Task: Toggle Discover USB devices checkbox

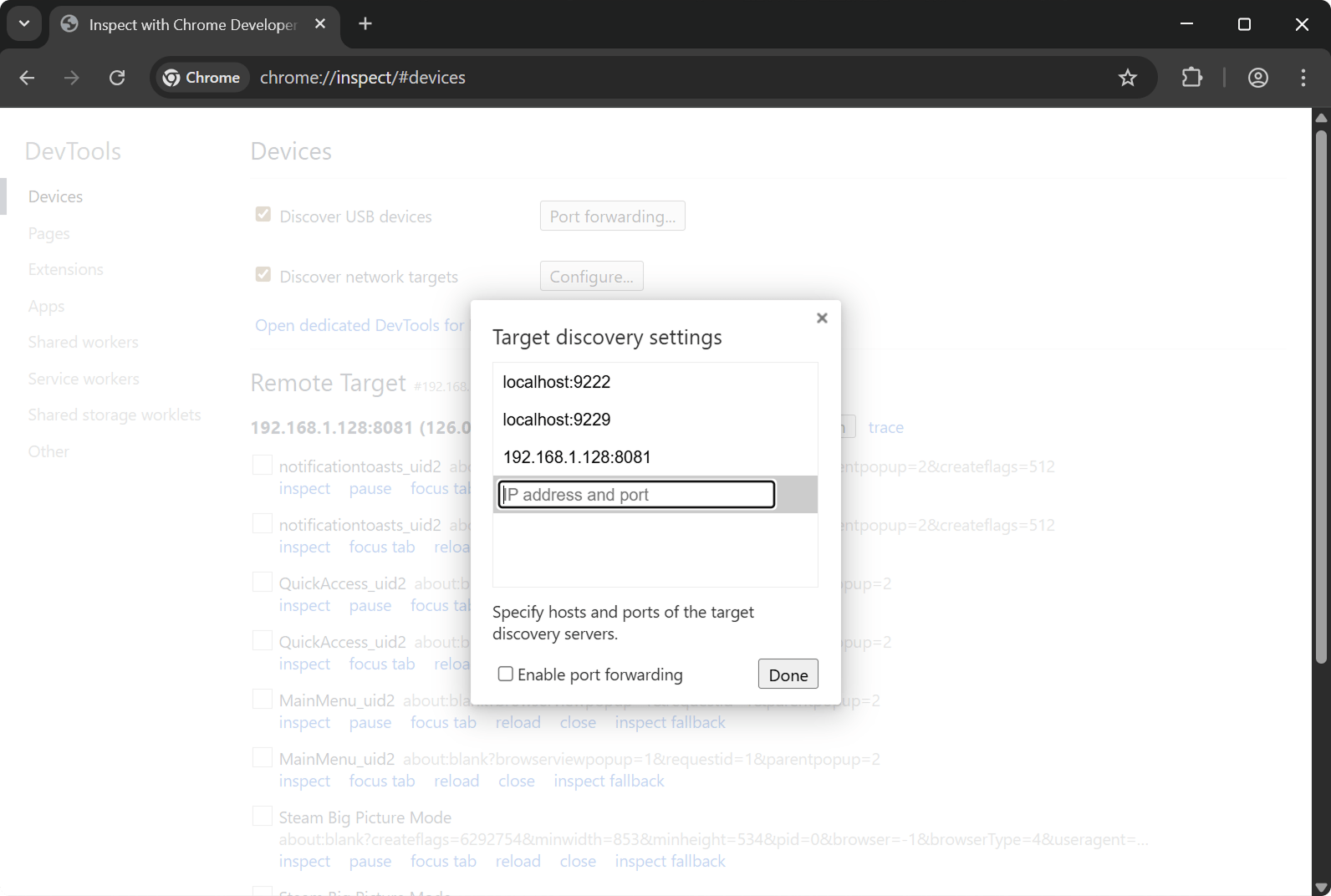Action: (x=263, y=215)
